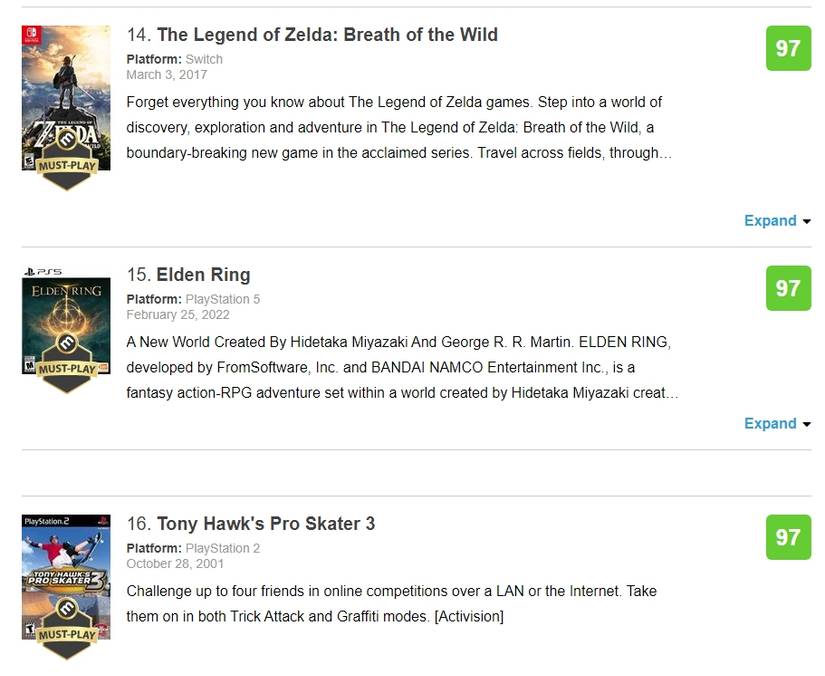
Task: Click the Nintendo Switch logo on Zelda's cover
Action: pyautogui.click(x=33, y=36)
